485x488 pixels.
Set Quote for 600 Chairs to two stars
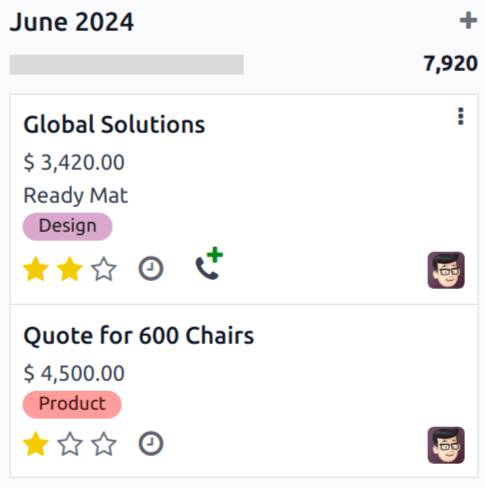(x=70, y=444)
